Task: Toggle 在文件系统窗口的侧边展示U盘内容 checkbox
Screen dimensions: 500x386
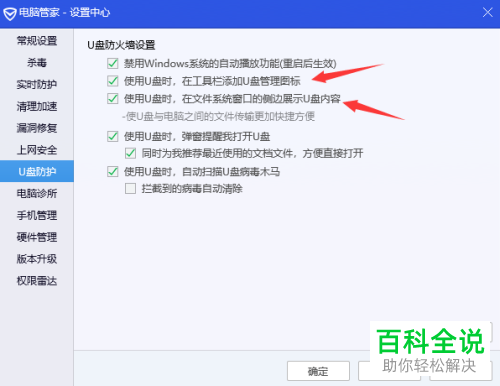Action: [x=113, y=99]
